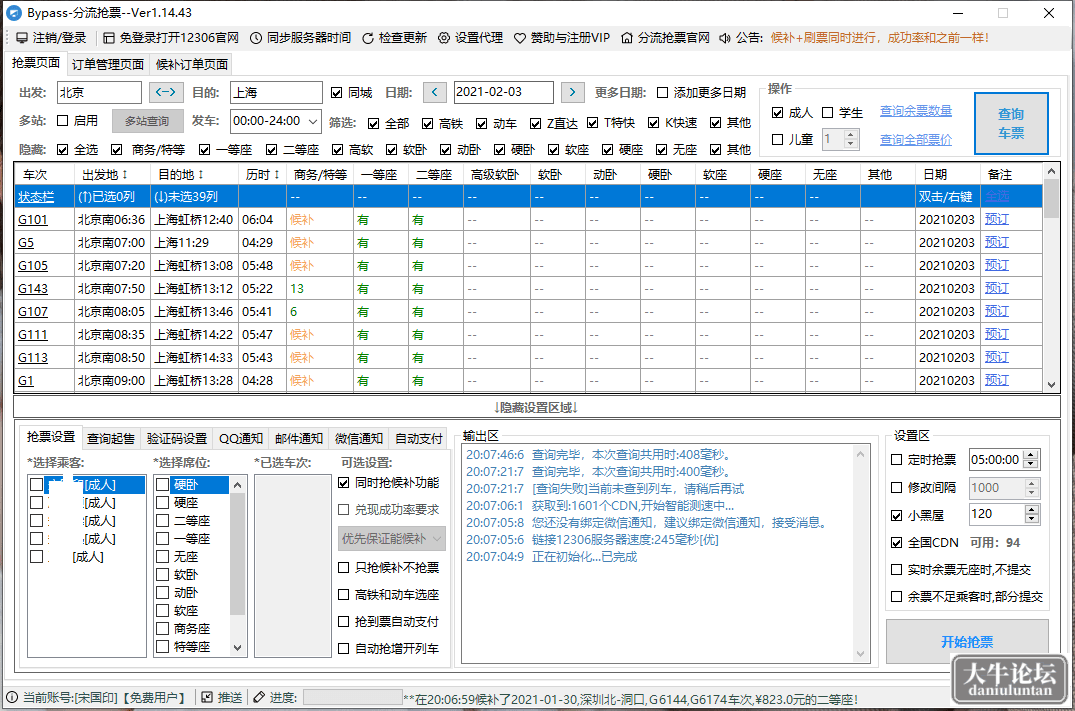Uncheck 小黑屋 checkbox

pyautogui.click(x=896, y=516)
